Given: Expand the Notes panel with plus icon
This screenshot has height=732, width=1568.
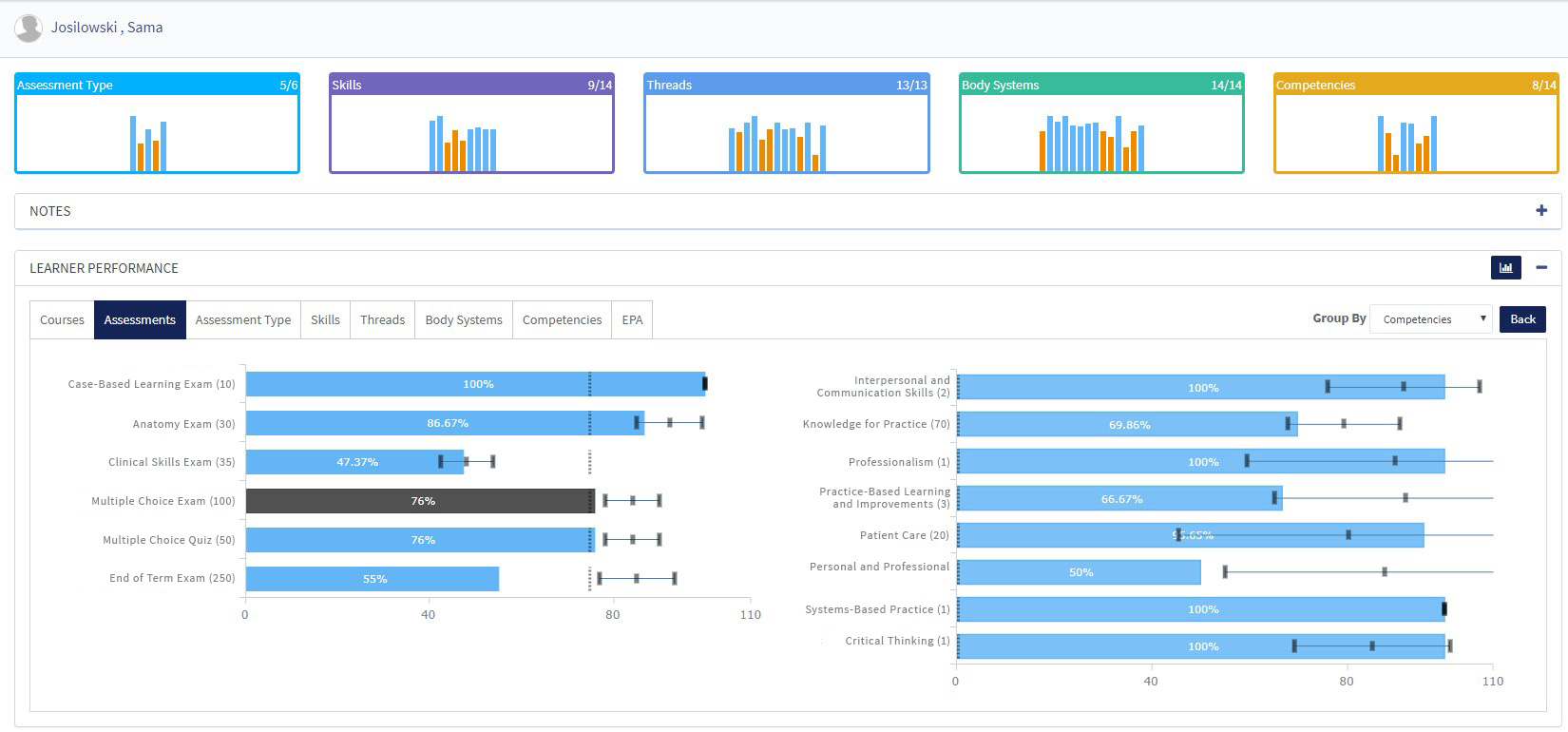Looking at the screenshot, I should pos(1540,211).
